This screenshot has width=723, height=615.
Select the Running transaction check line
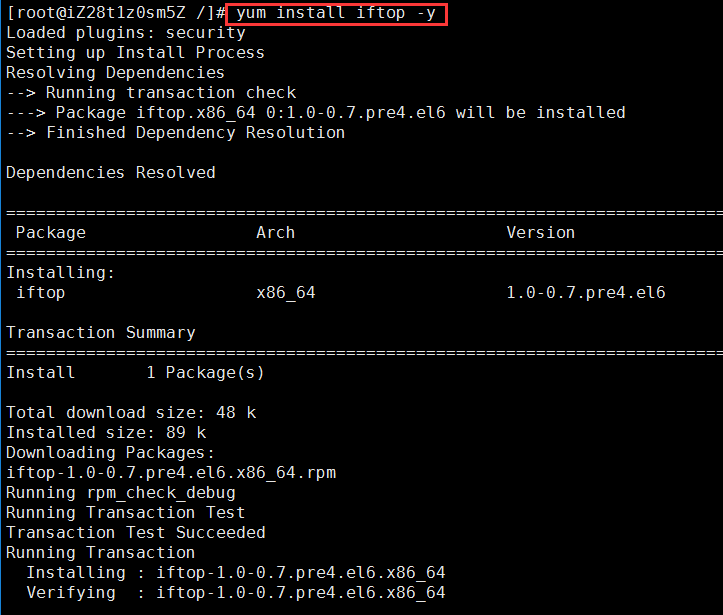[151, 93]
